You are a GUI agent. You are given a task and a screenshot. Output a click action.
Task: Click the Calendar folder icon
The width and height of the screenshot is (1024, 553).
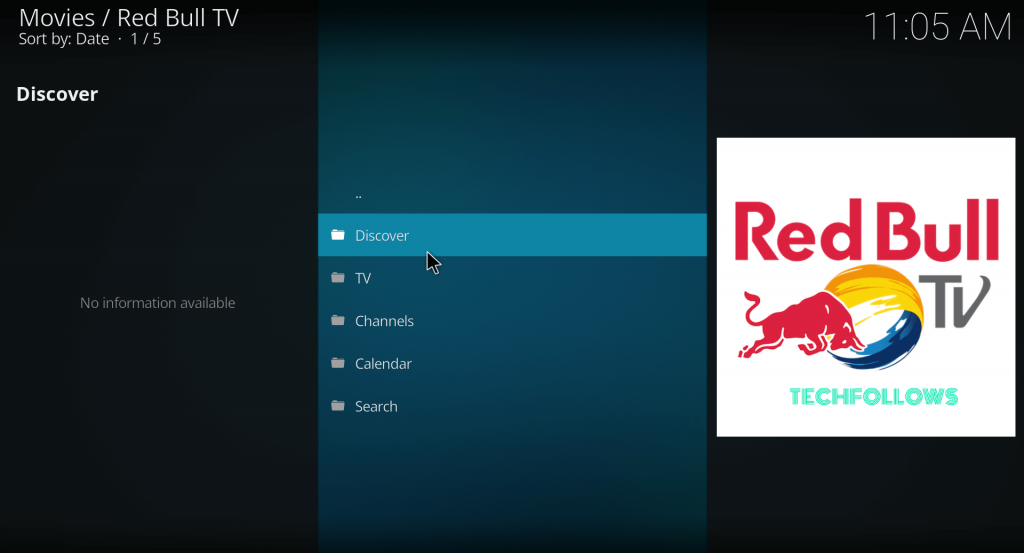(x=338, y=363)
